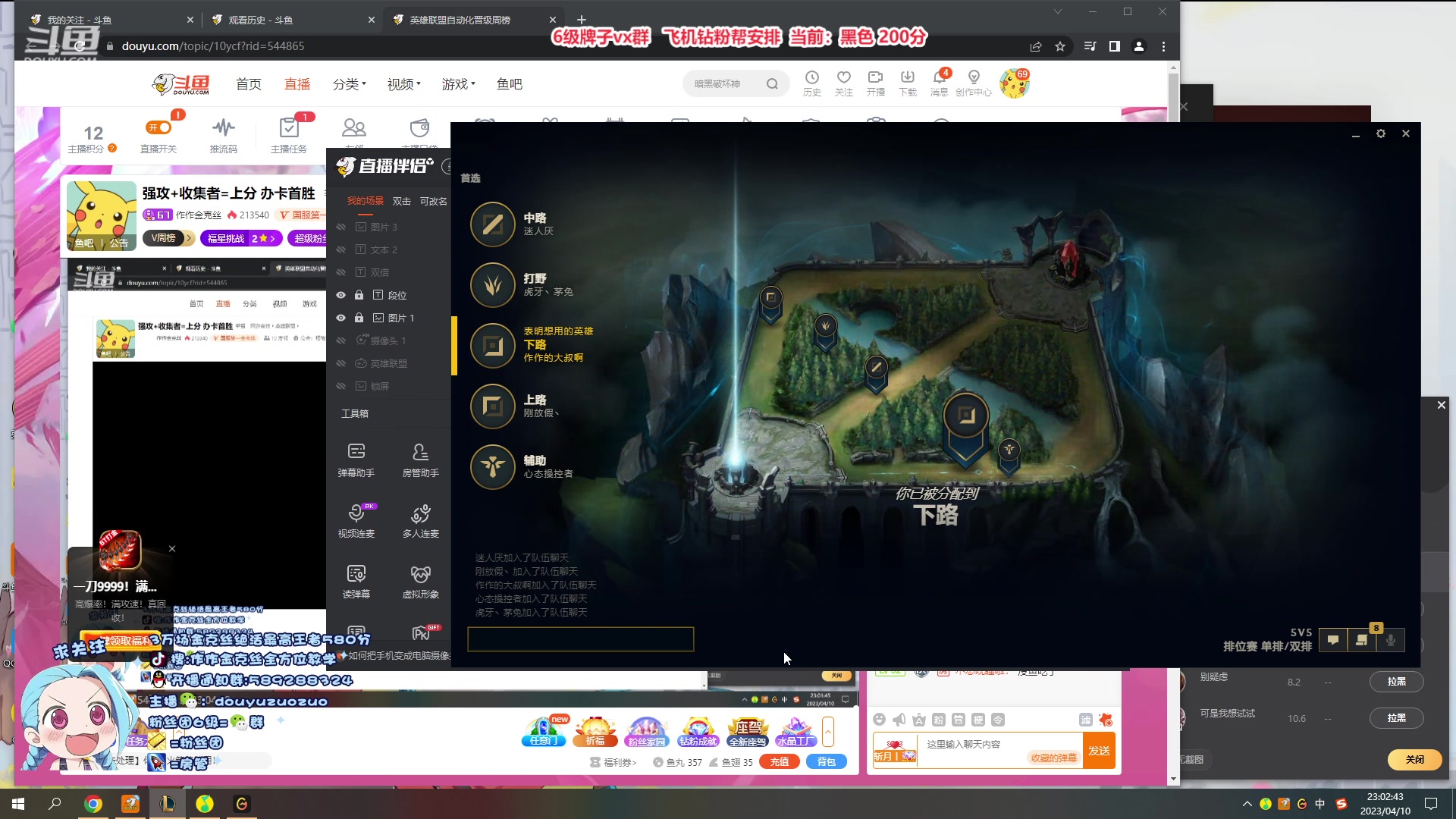The image size is (1456, 819).
Task: Toggle League voice microphone button
Action: pos(1391,640)
